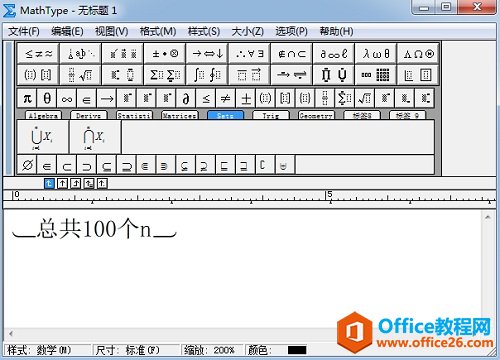Switch to the Geometry tab
The width and height of the screenshot is (500, 360).
coord(316,115)
